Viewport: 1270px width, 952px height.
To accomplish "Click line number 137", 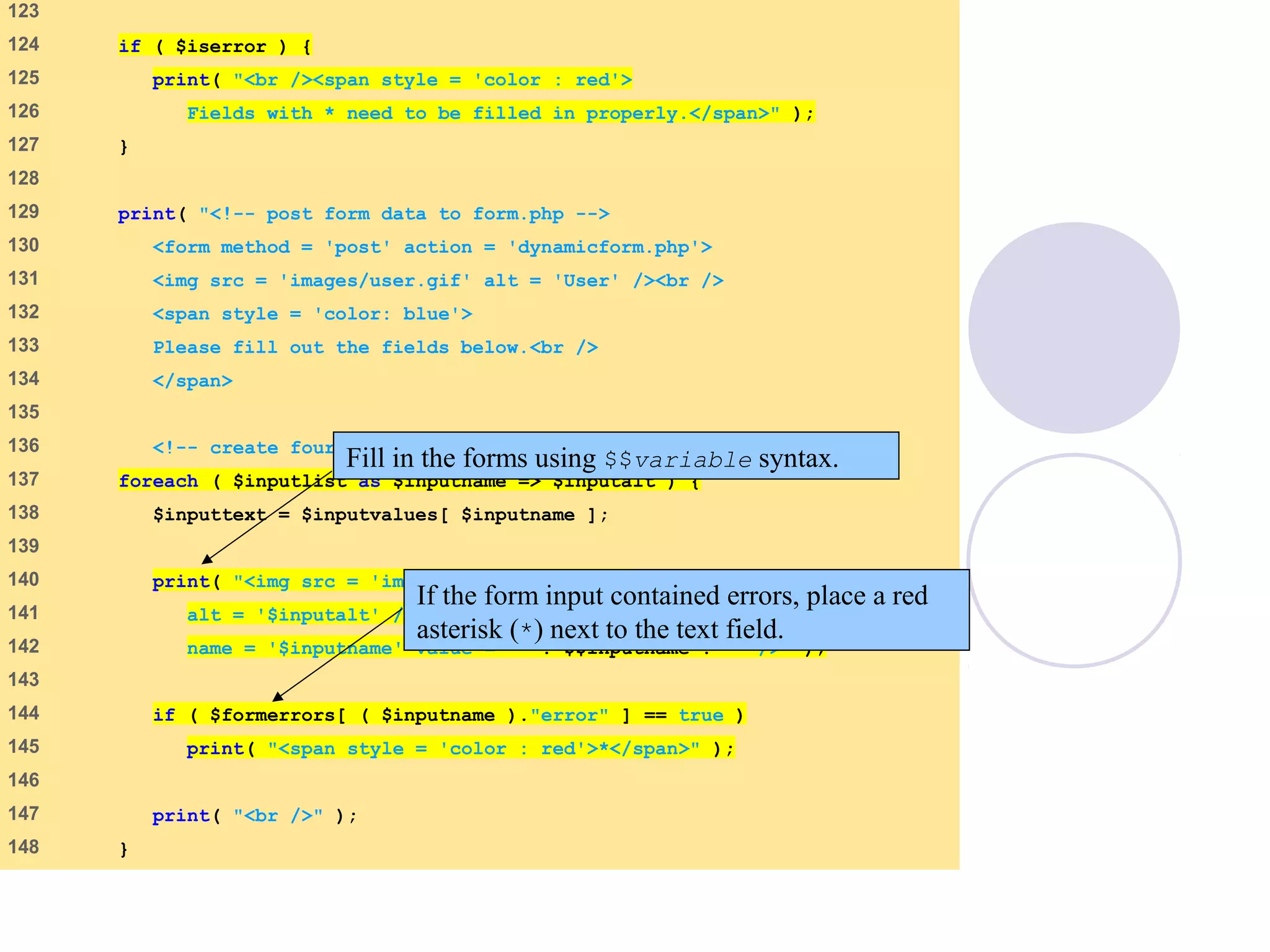I will click(24, 480).
